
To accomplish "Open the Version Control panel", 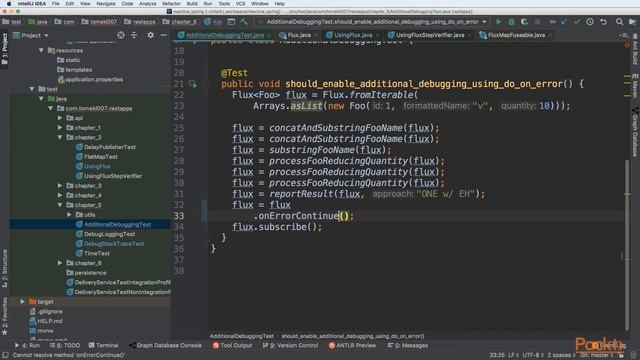I will 291,345.
